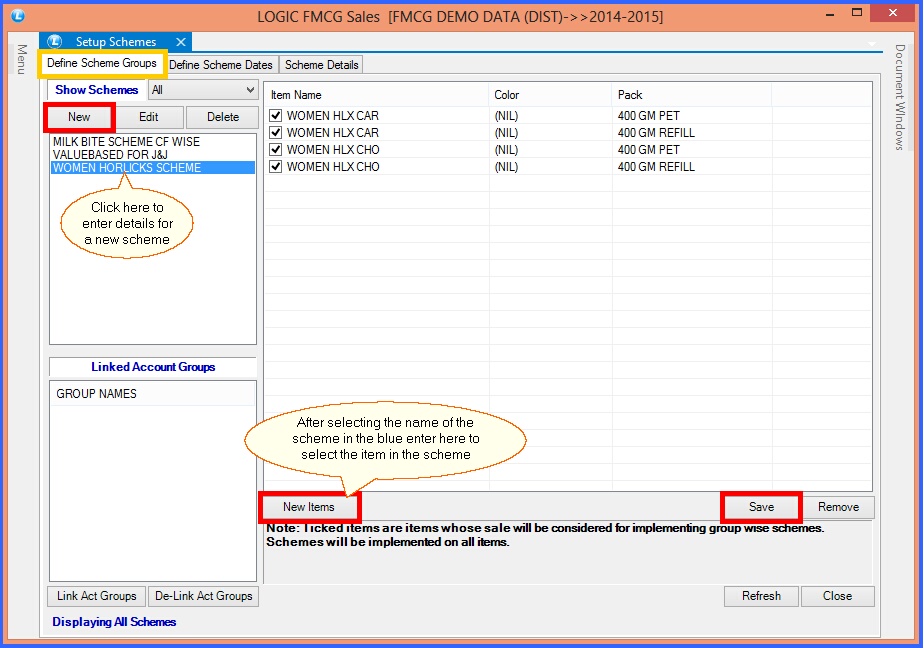Click the Logic app icon in title bar
The height and width of the screenshot is (648, 924).
[18, 16]
